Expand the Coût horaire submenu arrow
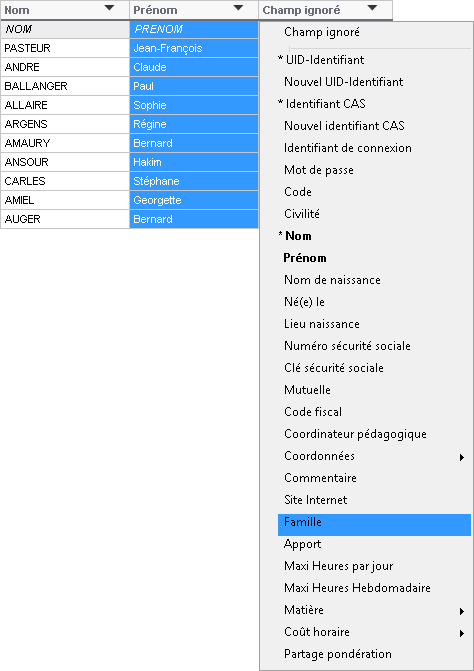This screenshot has height=671, width=474. (462, 633)
